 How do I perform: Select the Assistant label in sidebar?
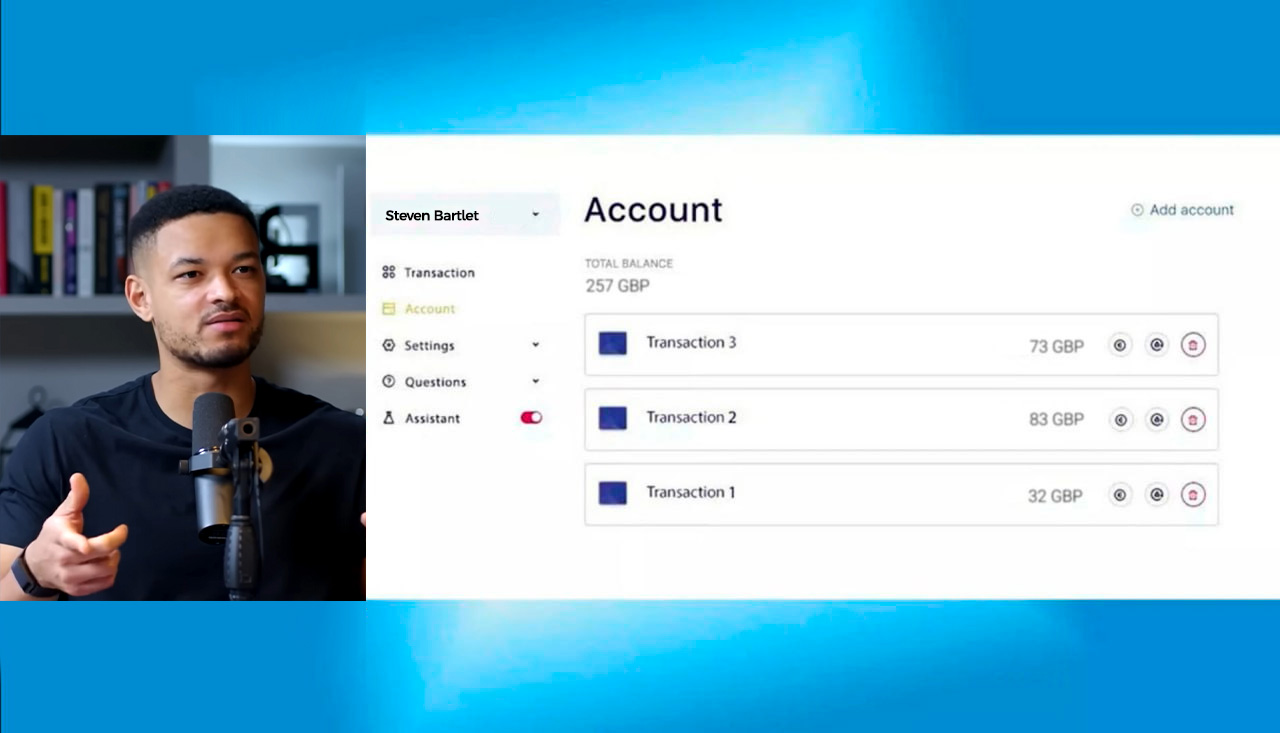[432, 418]
